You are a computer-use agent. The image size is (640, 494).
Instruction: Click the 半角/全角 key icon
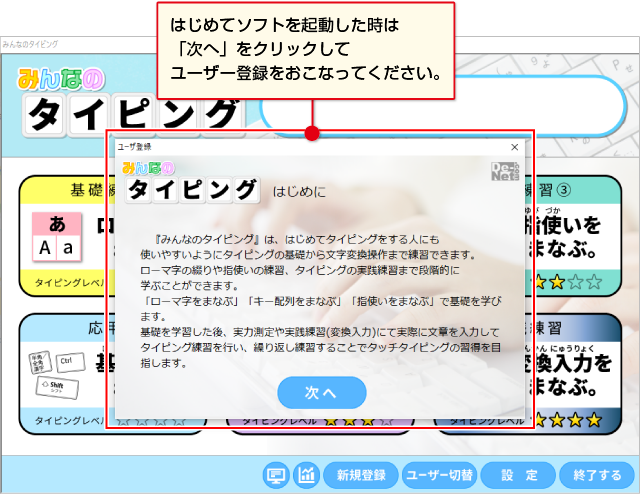pos(40,363)
